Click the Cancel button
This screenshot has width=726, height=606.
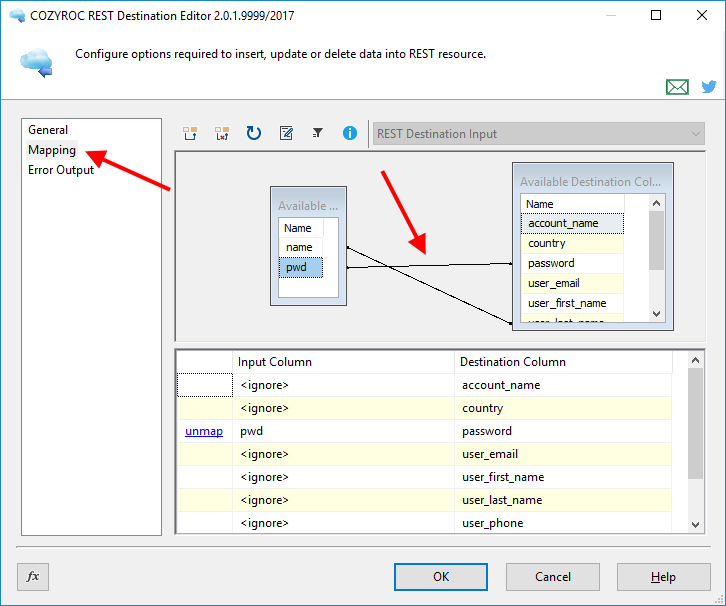point(553,577)
